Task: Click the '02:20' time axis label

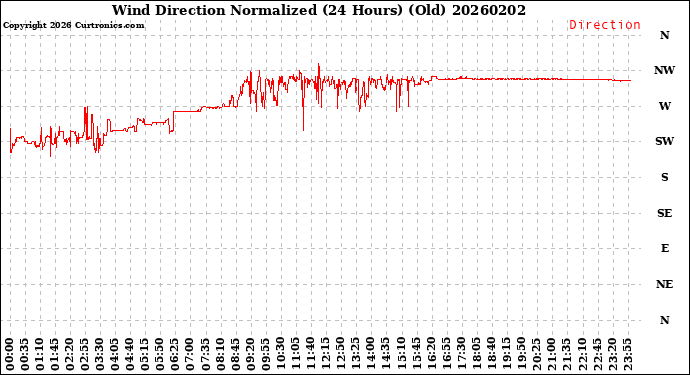Action: (70, 355)
